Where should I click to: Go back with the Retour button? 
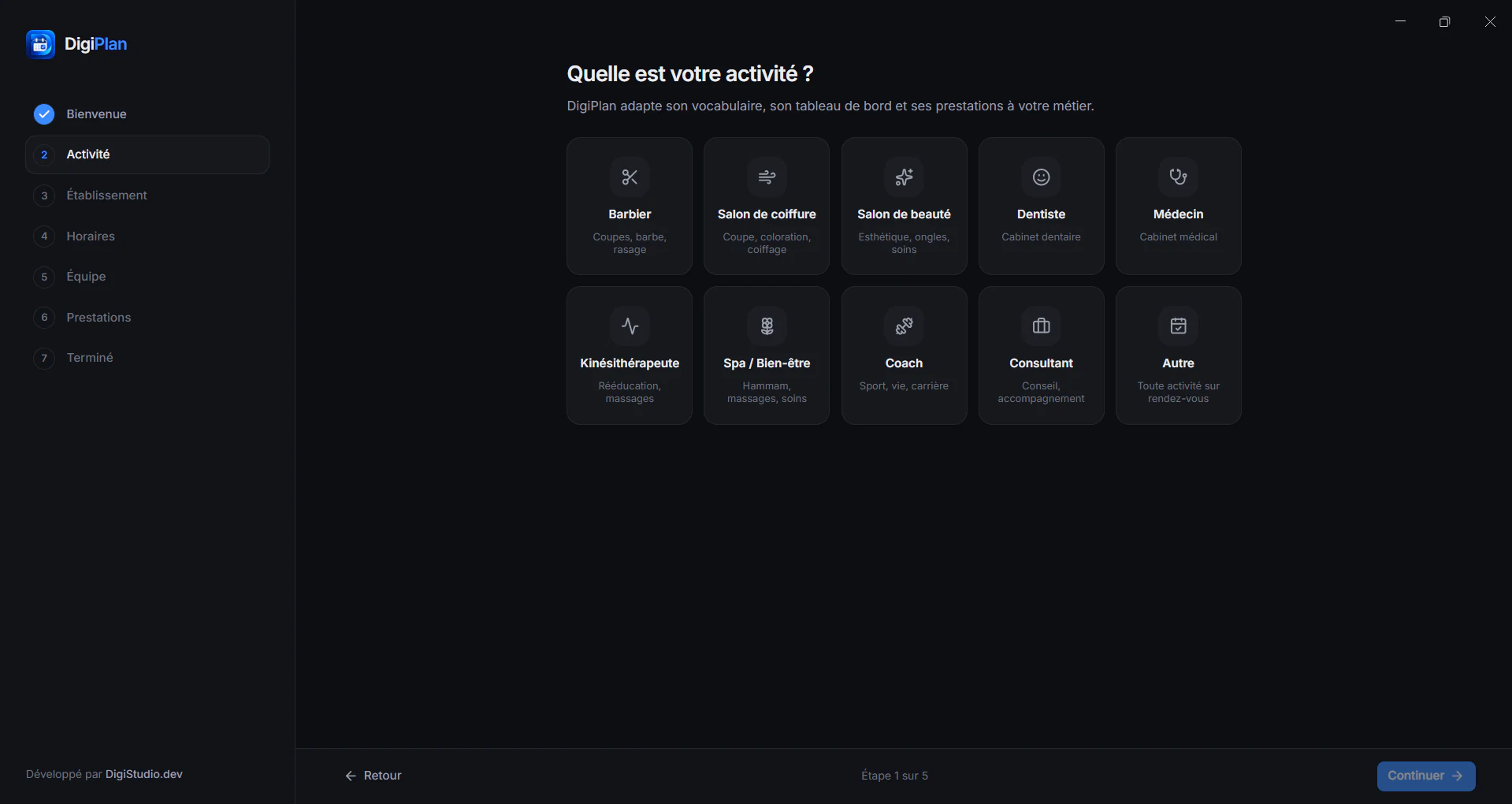373,776
